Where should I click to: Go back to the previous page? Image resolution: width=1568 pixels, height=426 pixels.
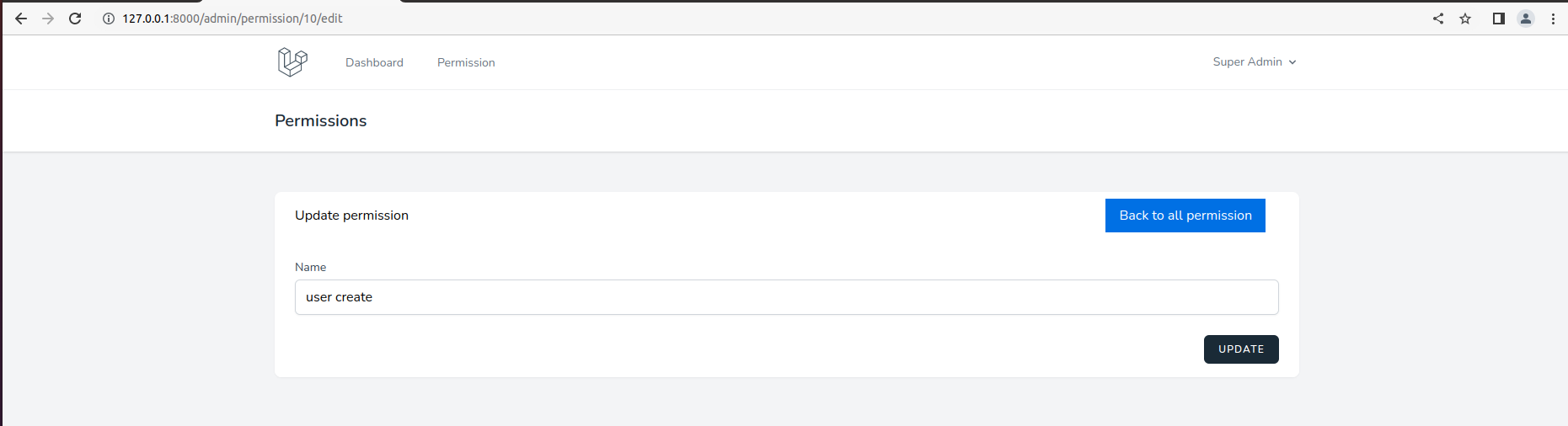(21, 19)
